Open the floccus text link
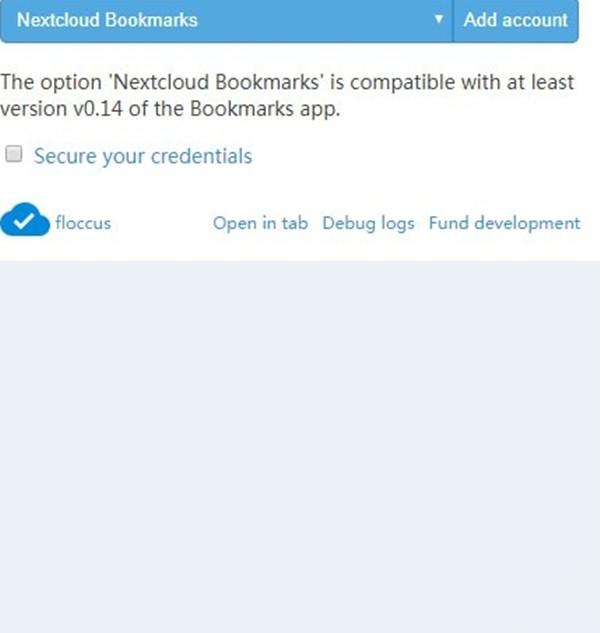Screen dimensions: 600x633 click(x=83, y=223)
